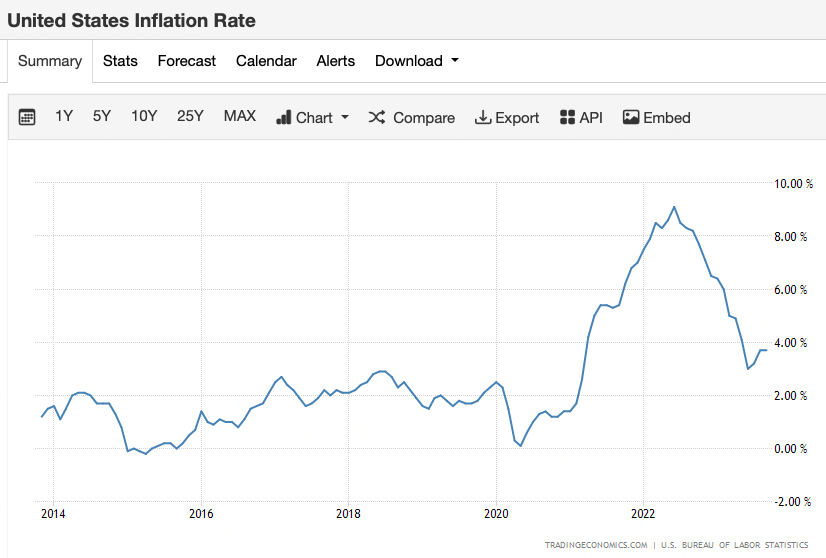Expand the Chart type dropdown arrow
Viewport: 826px width, 558px height.
345,117
